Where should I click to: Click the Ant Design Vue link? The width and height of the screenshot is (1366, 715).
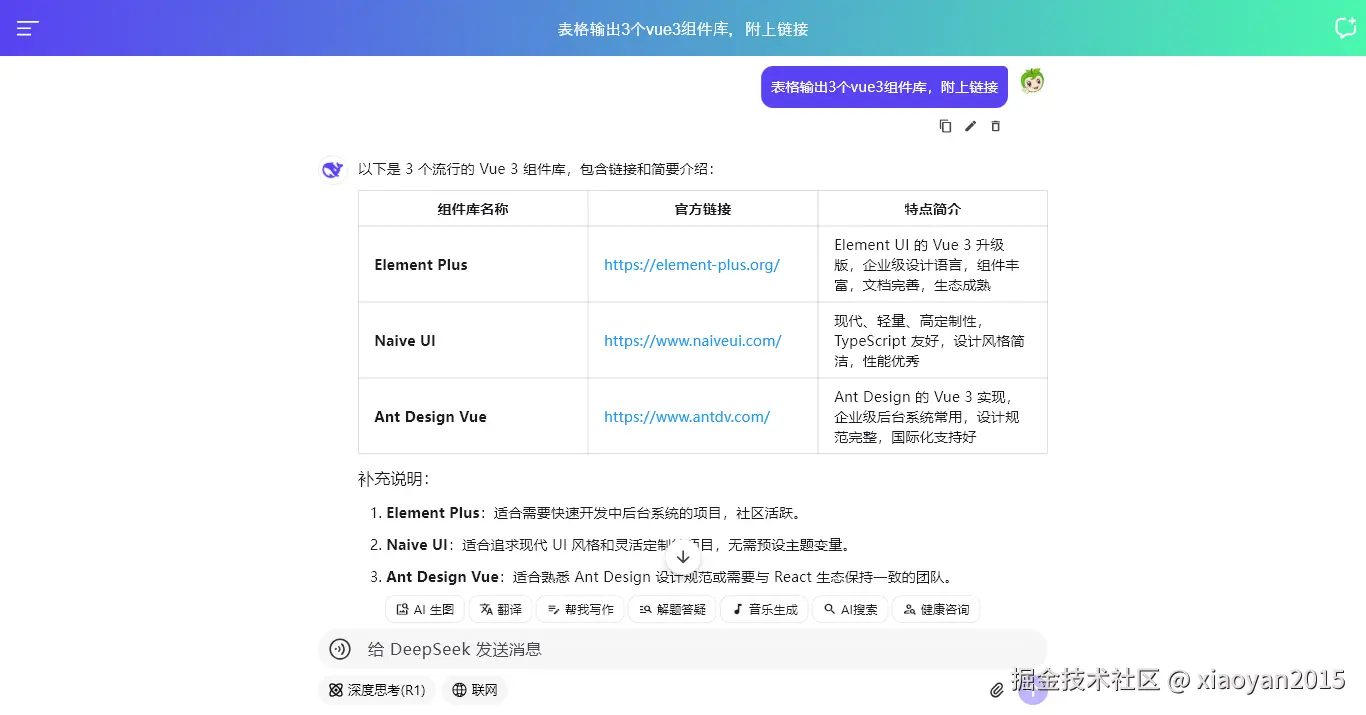tap(687, 416)
